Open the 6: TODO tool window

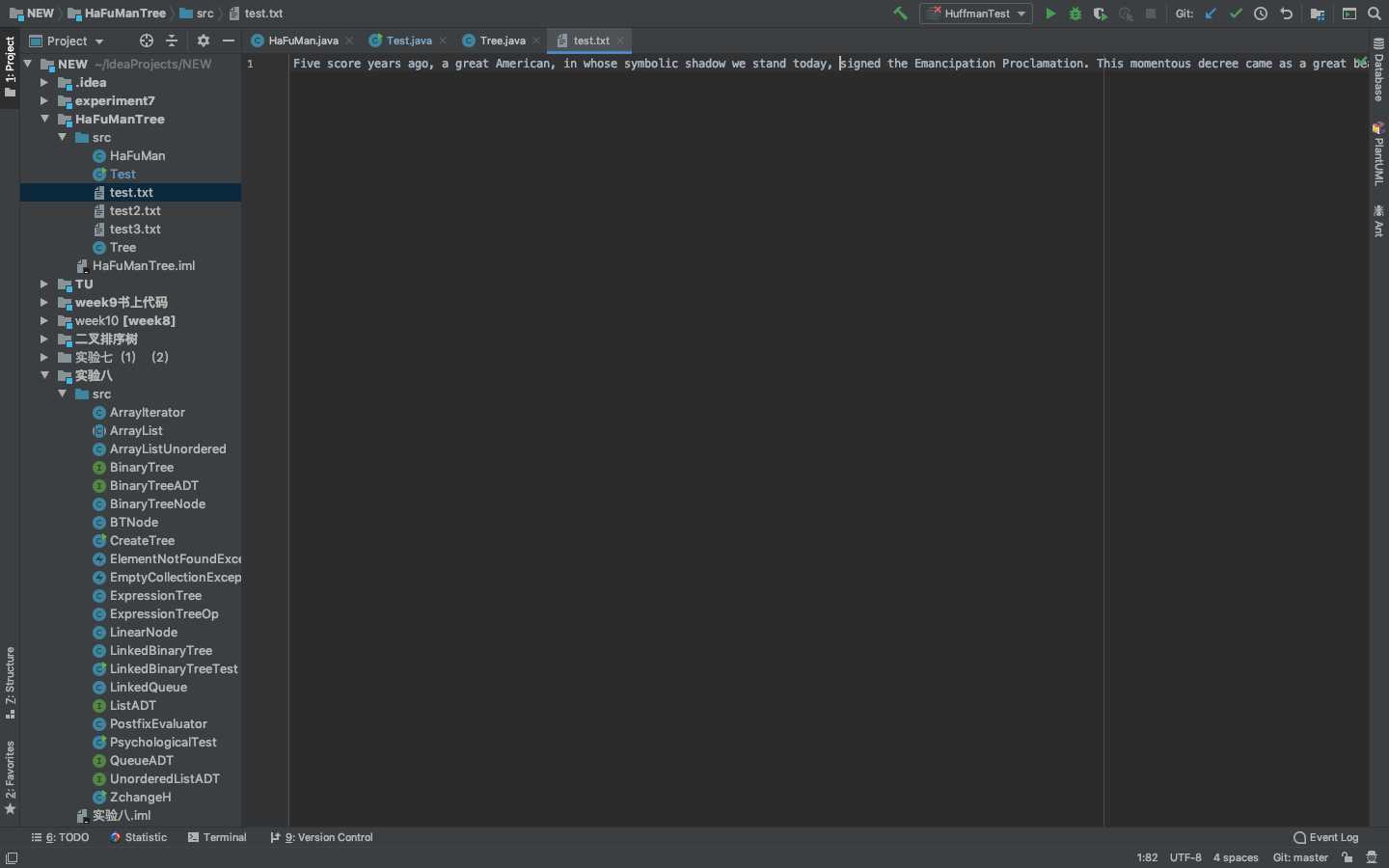pos(60,838)
